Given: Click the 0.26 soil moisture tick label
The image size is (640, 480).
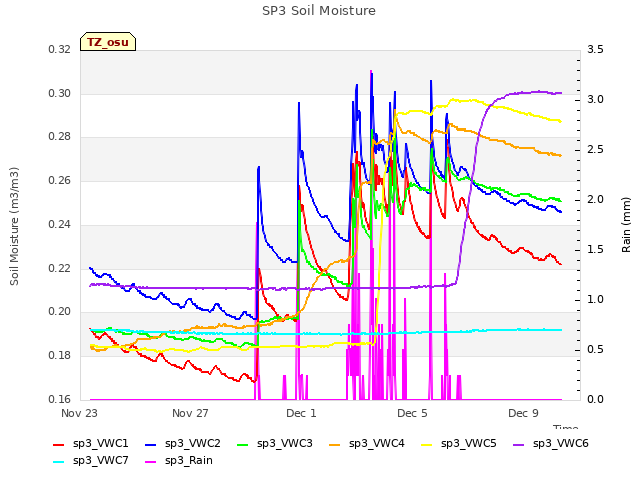Looking at the screenshot, I should 60,180.
